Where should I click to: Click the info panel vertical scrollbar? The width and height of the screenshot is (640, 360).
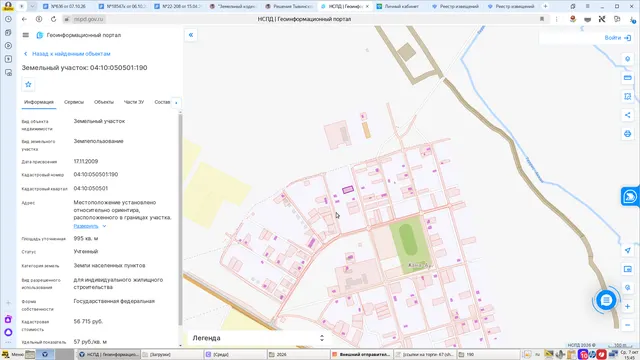coord(180,219)
